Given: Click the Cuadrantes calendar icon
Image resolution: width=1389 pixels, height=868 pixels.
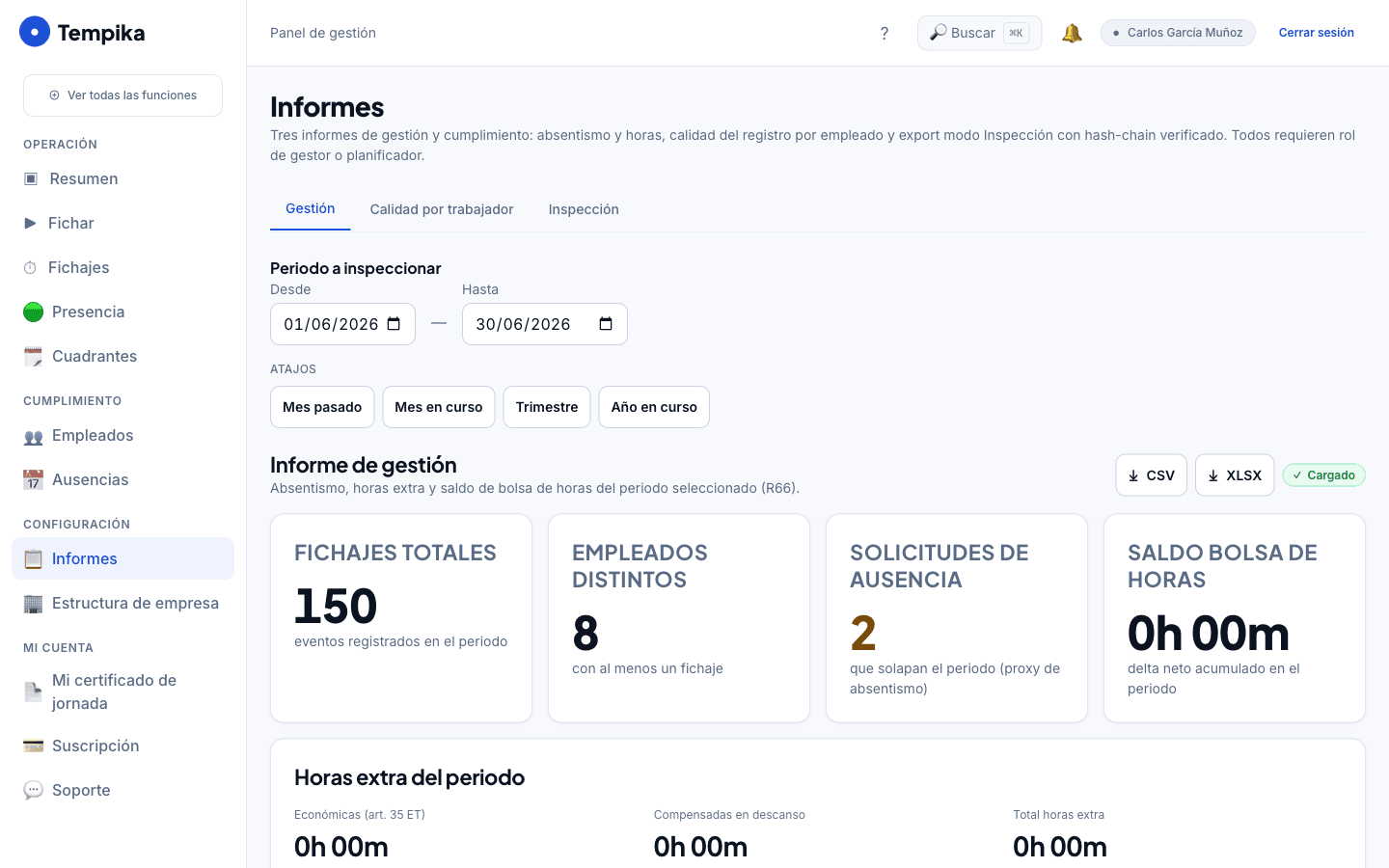Looking at the screenshot, I should [34, 356].
